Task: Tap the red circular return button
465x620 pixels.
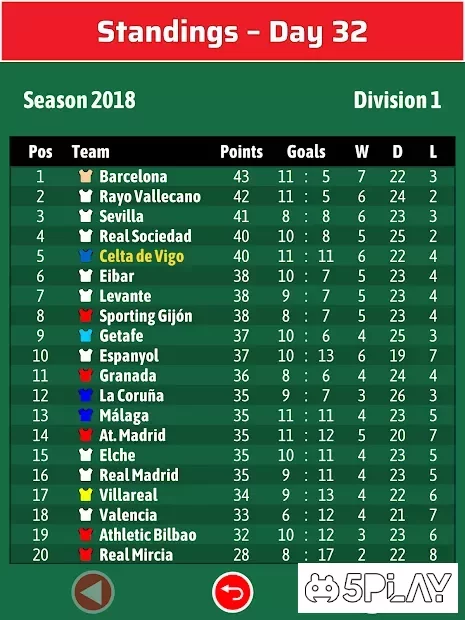Action: [232, 592]
